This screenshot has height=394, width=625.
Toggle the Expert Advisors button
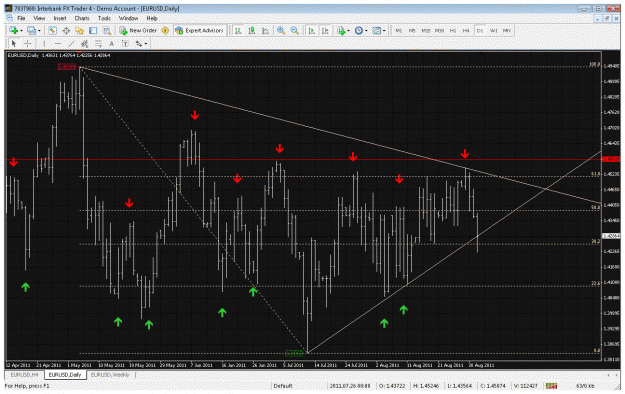(199, 30)
